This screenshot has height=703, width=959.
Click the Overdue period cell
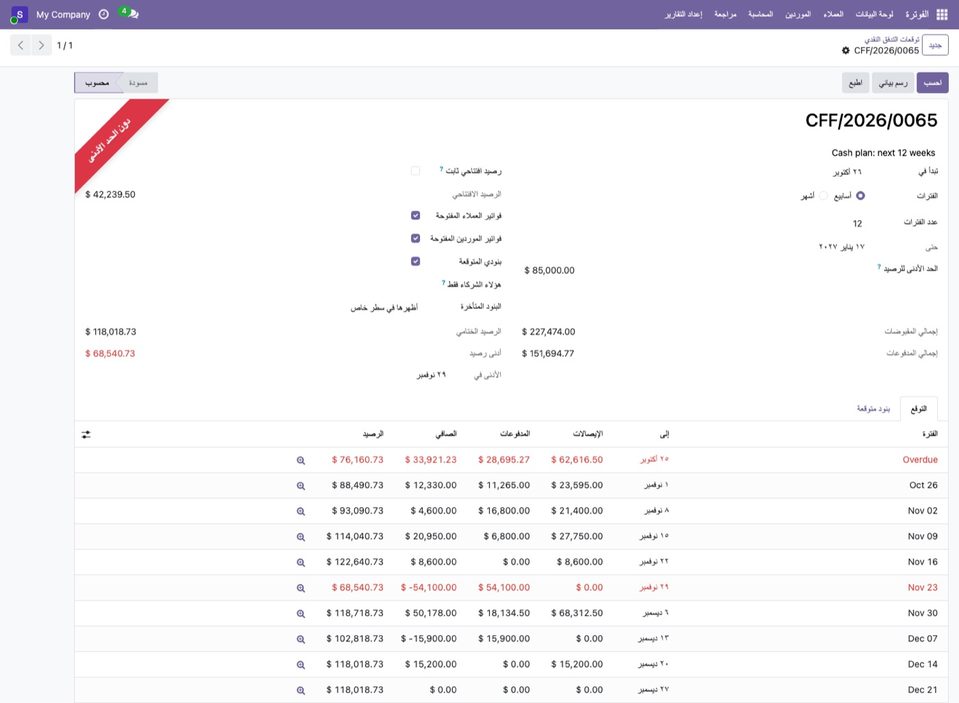pos(919,460)
